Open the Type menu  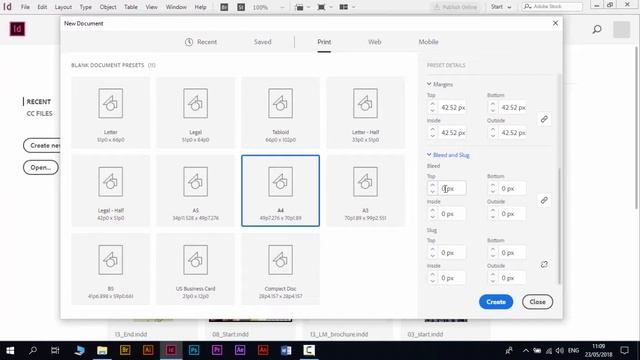coord(86,7)
